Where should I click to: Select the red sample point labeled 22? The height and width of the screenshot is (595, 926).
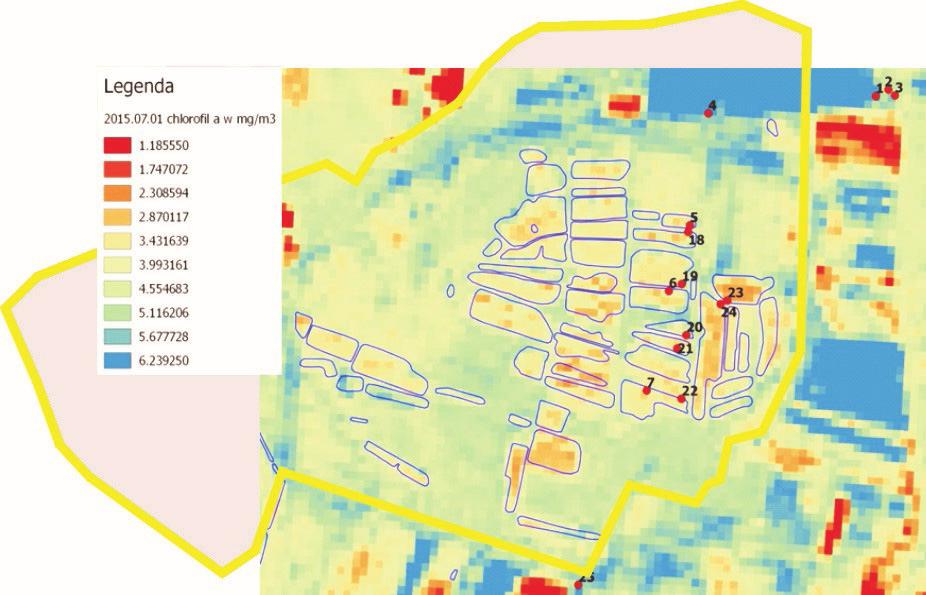(x=681, y=399)
